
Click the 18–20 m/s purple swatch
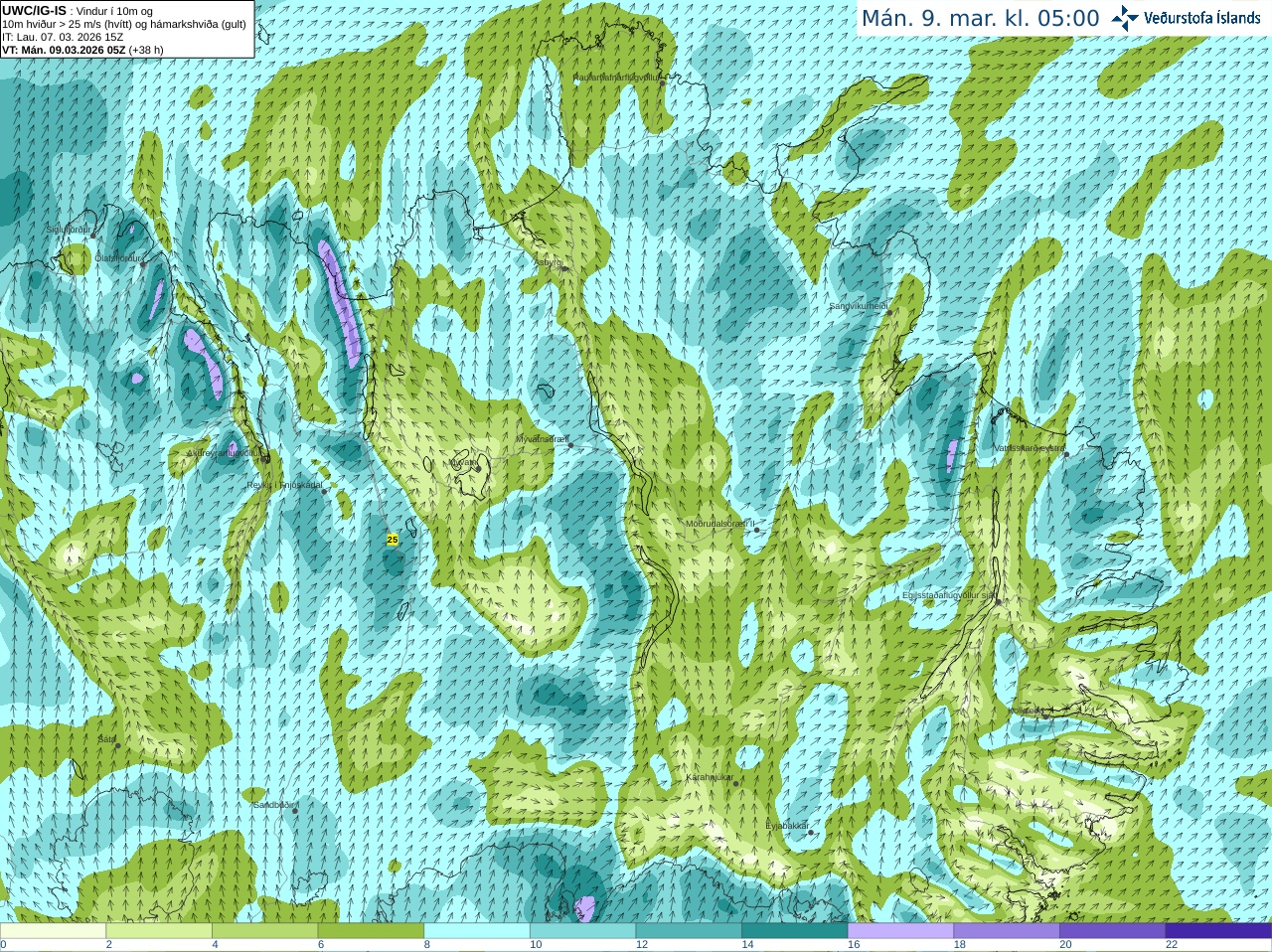click(1007, 931)
